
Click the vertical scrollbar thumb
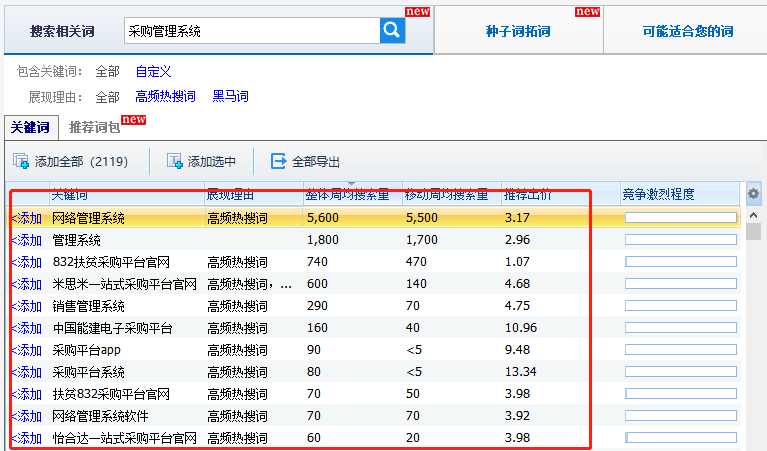pos(754,232)
